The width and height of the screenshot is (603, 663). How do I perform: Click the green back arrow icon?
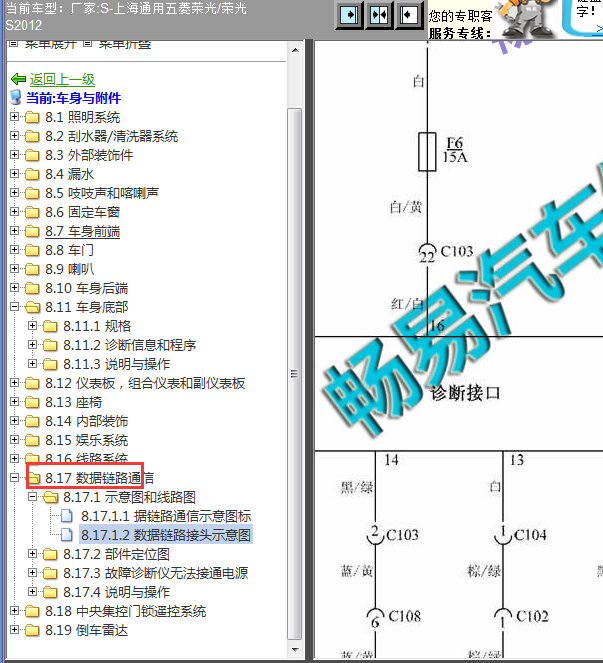pos(19,79)
